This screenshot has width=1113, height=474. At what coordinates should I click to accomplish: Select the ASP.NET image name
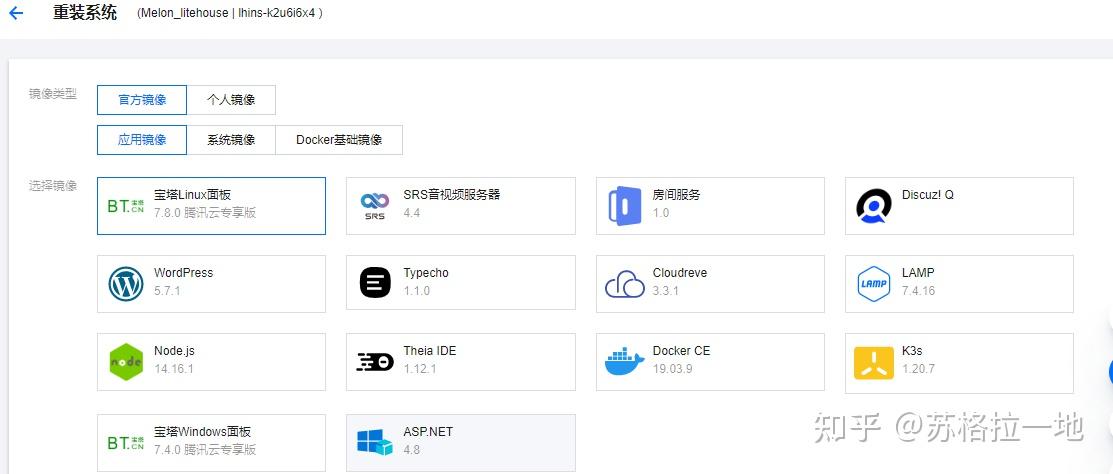(x=428, y=431)
